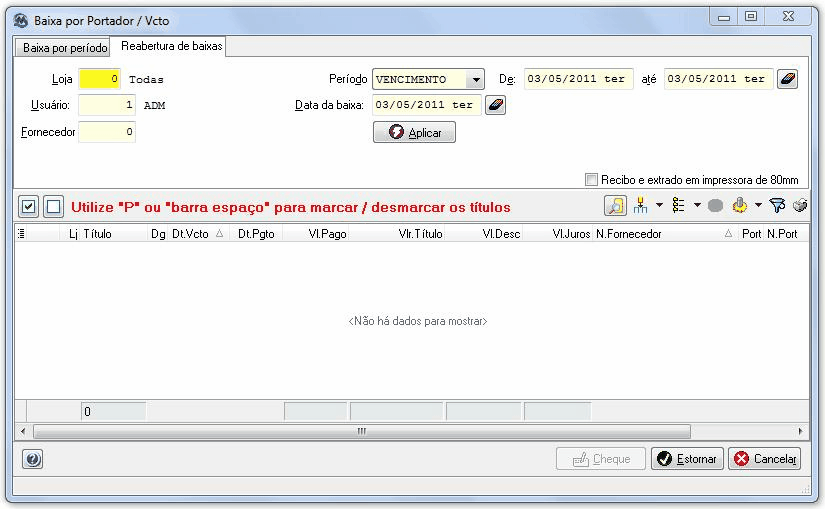Image resolution: width=825 pixels, height=509 pixels.
Task: Click the Dg column header
Action: click(x=158, y=234)
